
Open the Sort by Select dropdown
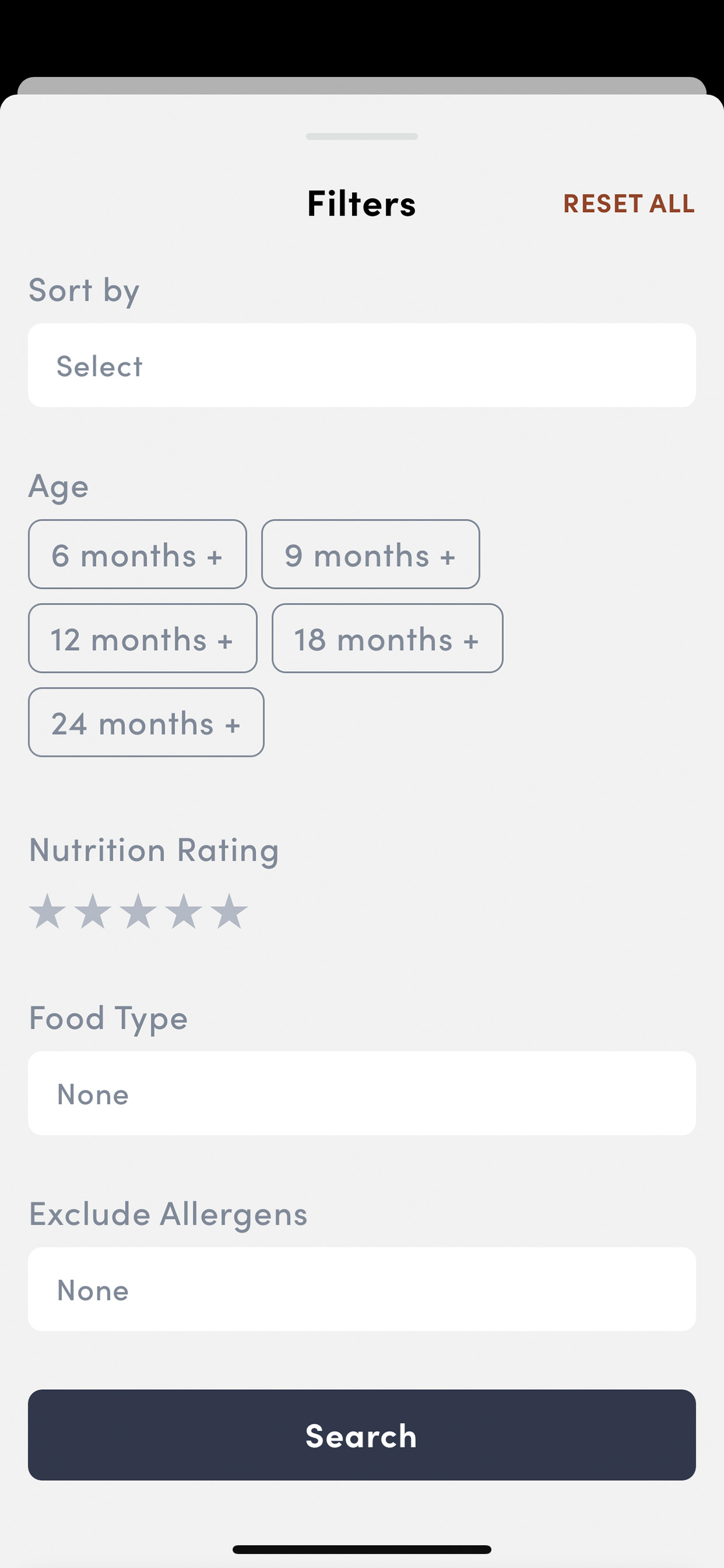click(x=362, y=365)
